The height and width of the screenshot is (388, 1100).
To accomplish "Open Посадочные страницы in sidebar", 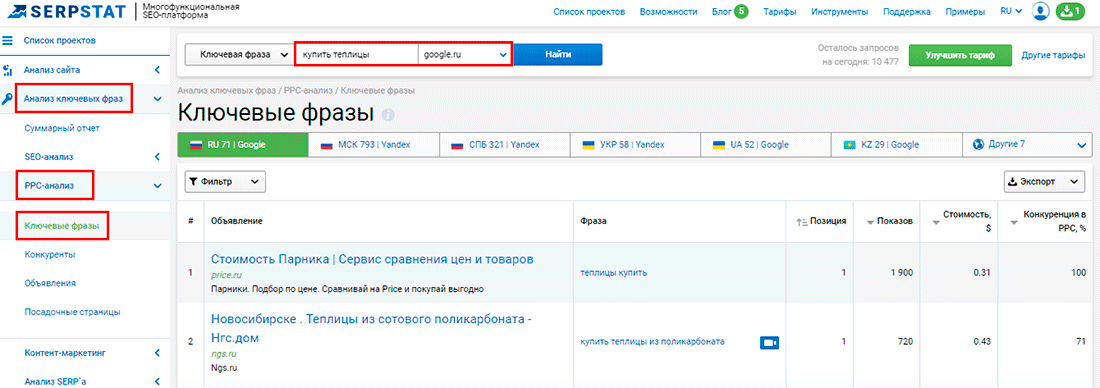I will (72, 312).
